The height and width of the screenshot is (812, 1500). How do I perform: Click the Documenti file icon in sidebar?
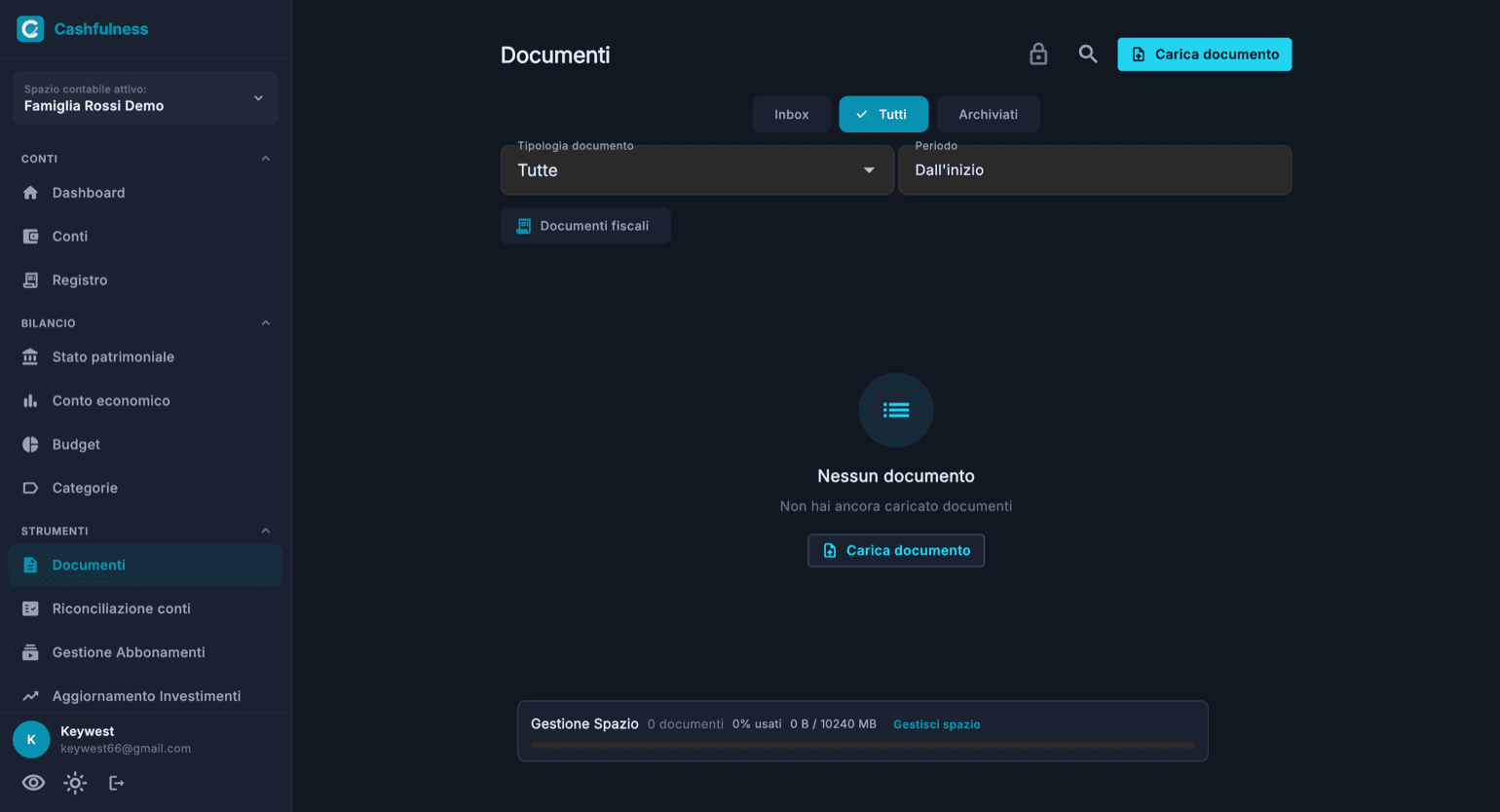coord(30,566)
